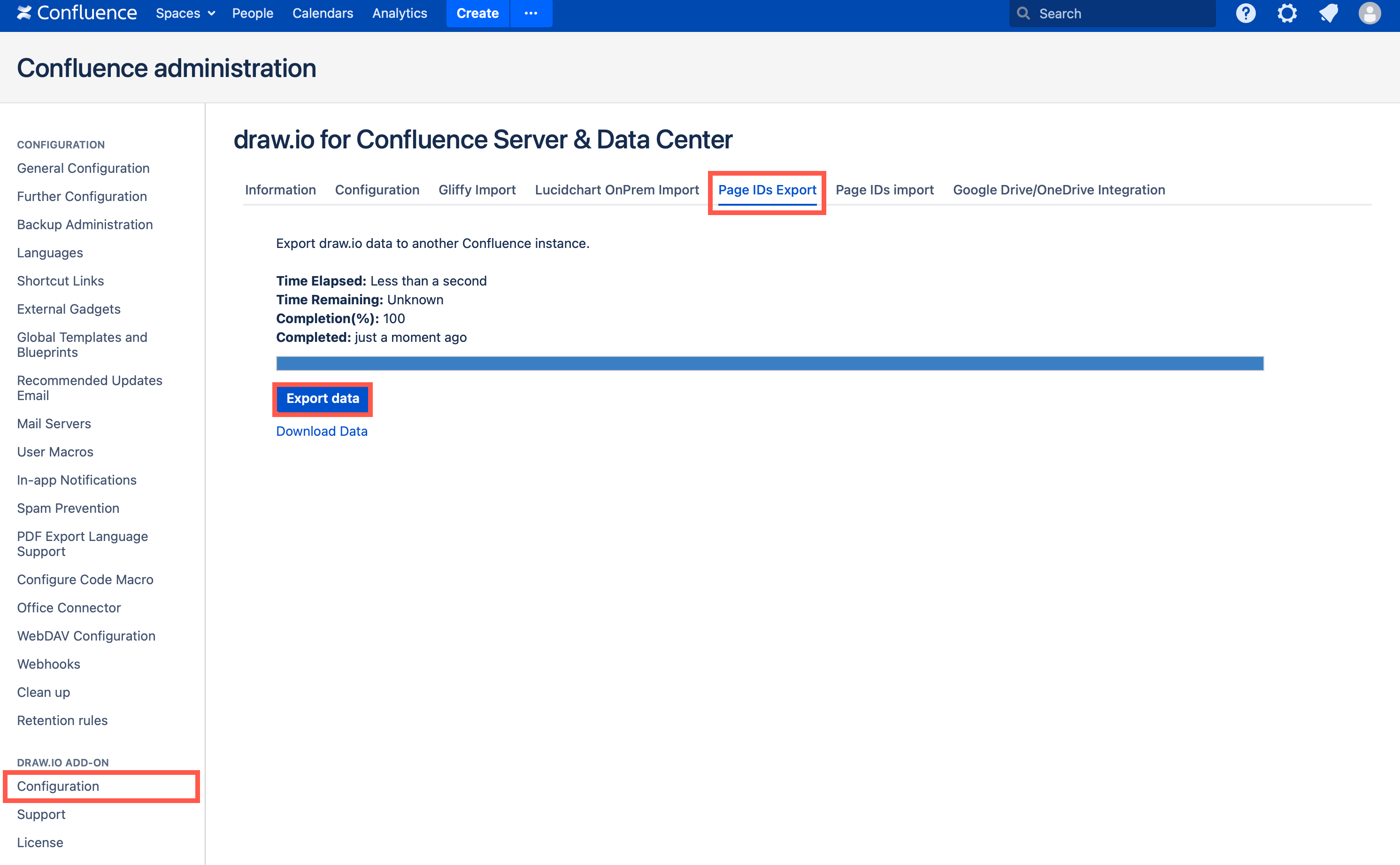The height and width of the screenshot is (865, 1400).
Task: Select the Lucidchart OnPrem Import tab
Action: point(616,190)
